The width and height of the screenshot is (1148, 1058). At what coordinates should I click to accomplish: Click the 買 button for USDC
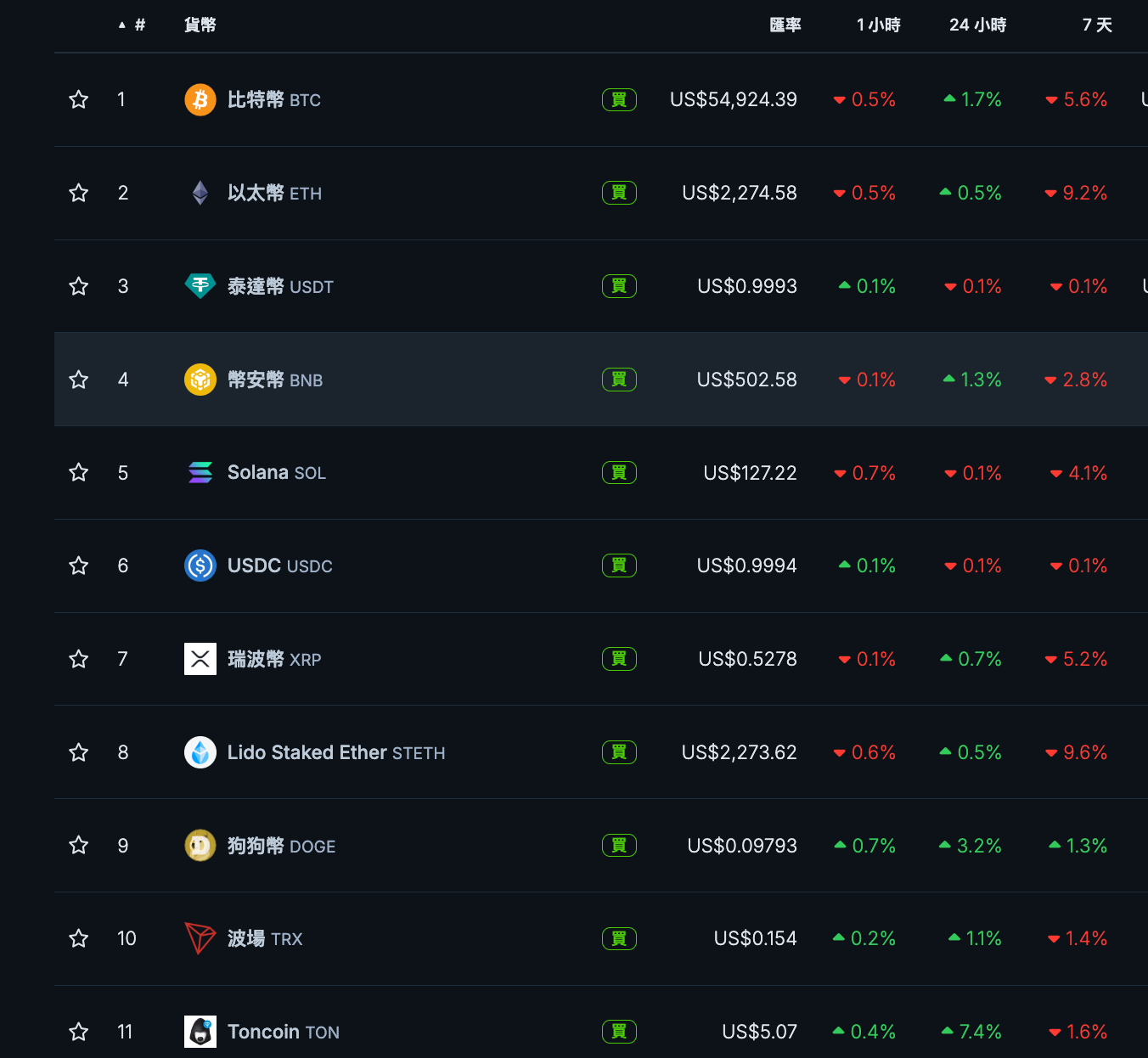pyautogui.click(x=619, y=566)
